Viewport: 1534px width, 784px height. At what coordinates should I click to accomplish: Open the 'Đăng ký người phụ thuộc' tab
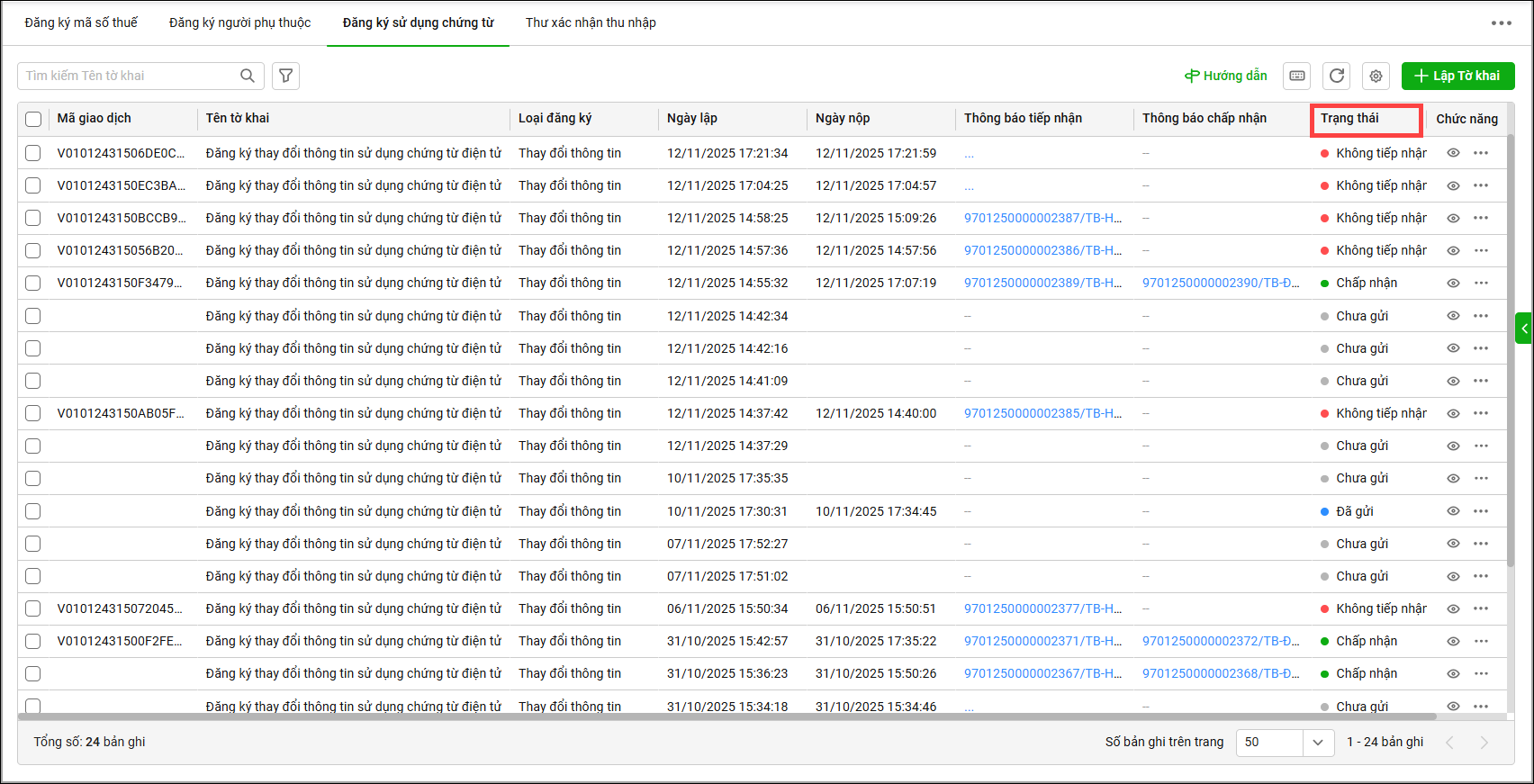click(240, 23)
